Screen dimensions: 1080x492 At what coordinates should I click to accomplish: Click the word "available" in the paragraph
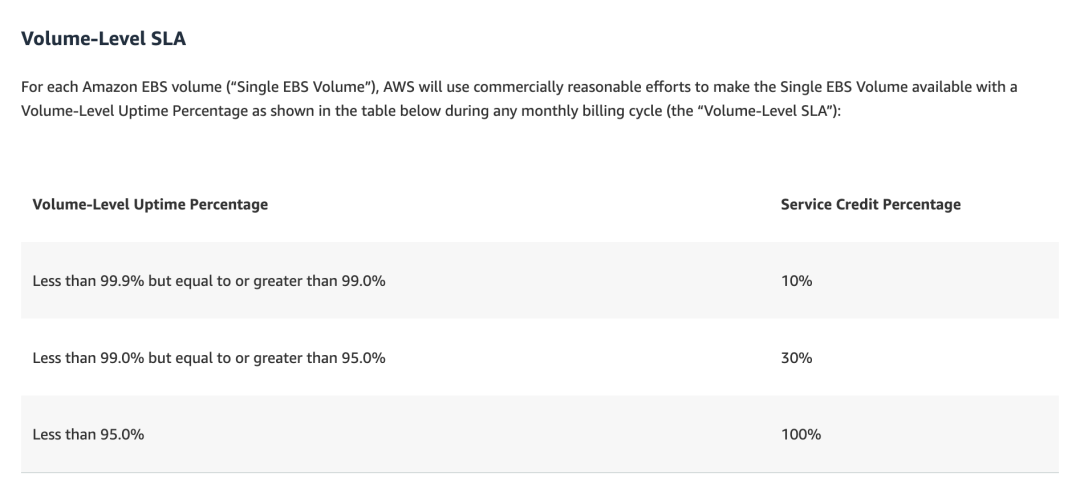click(955, 88)
